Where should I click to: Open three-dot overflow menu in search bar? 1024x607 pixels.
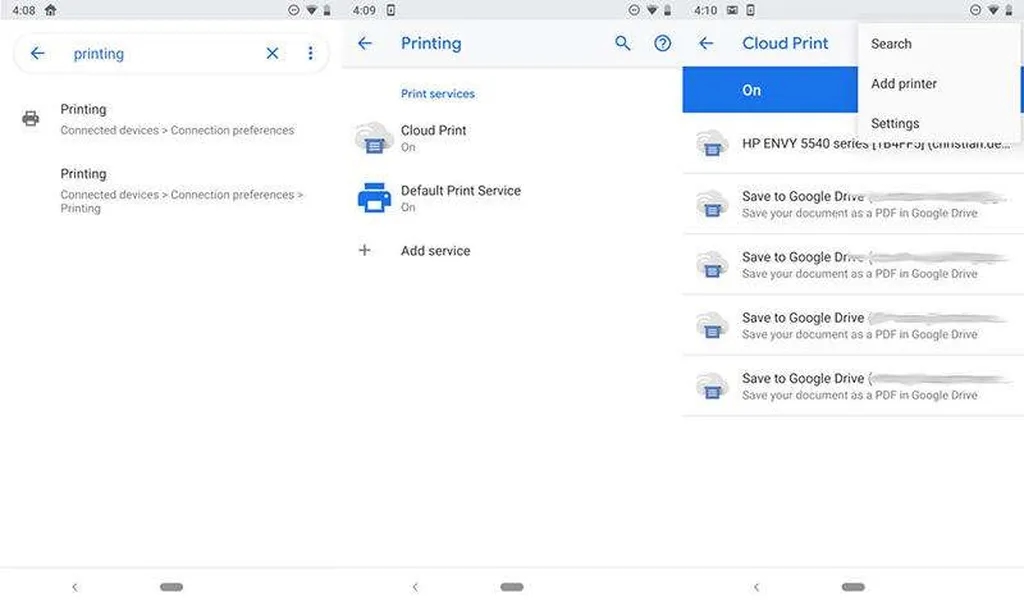[x=310, y=53]
